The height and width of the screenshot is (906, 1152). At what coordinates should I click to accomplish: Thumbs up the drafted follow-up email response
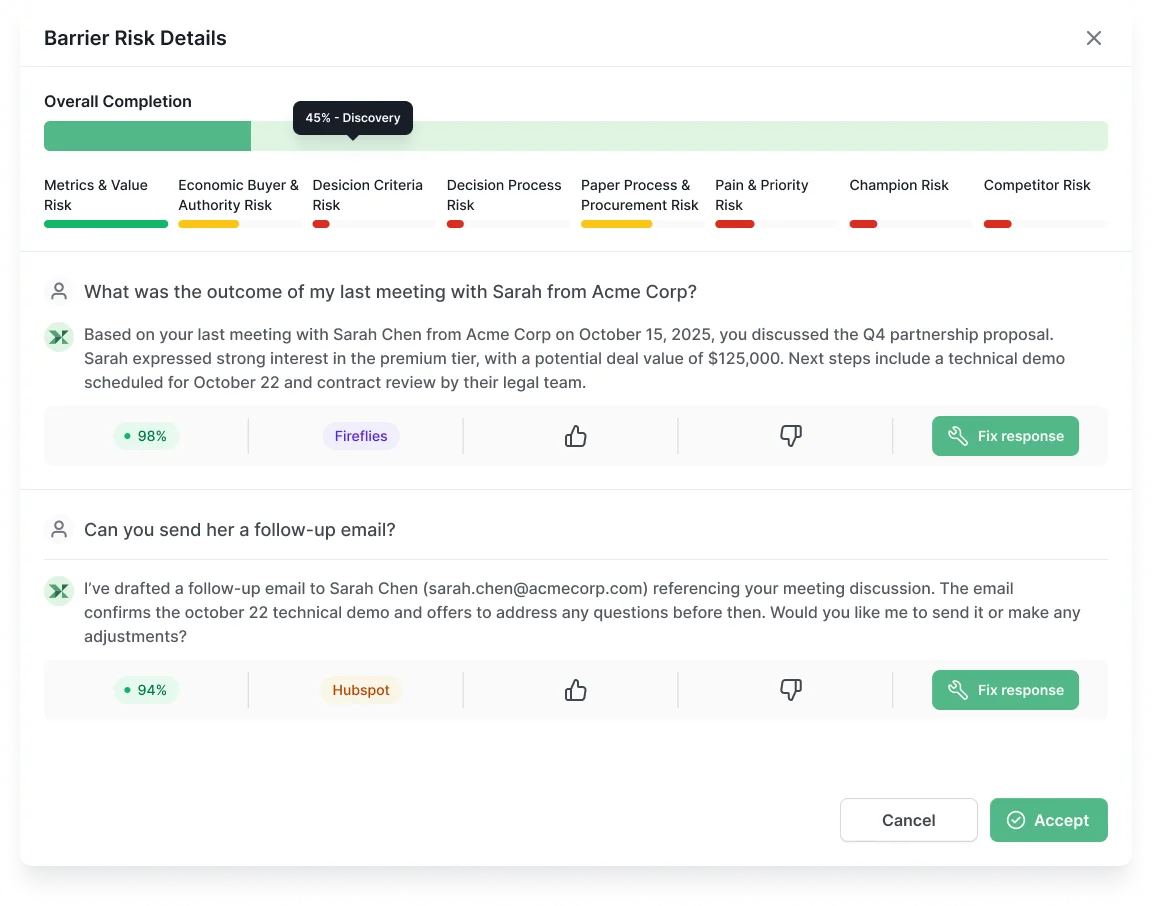click(574, 689)
